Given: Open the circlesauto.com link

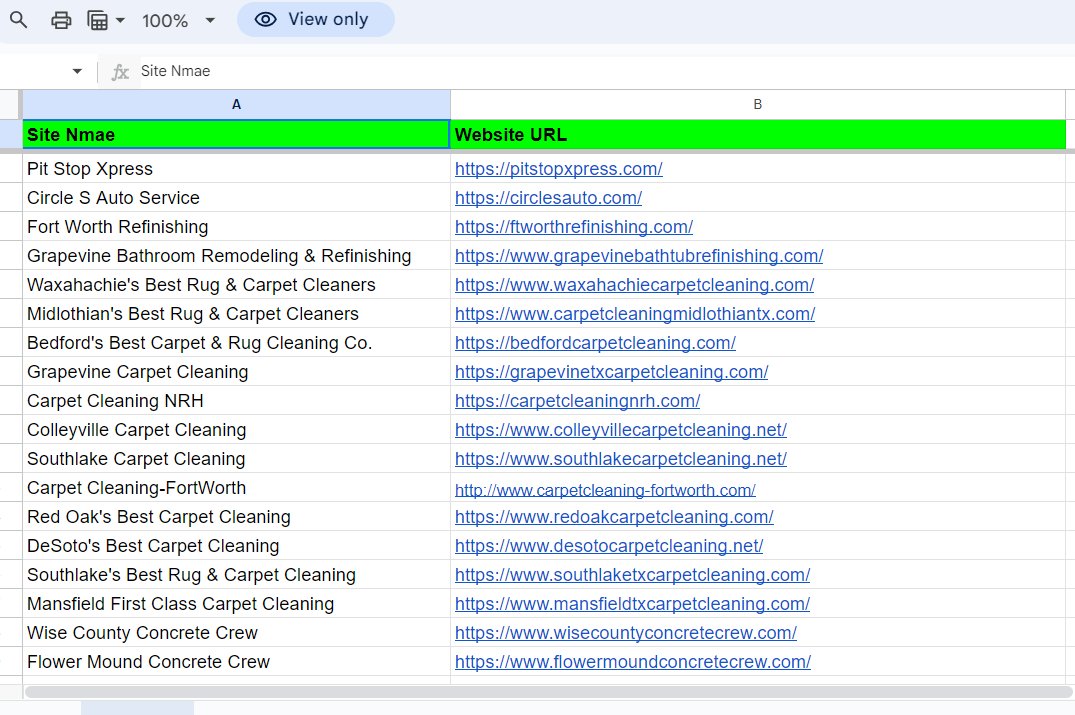Looking at the screenshot, I should (x=548, y=197).
